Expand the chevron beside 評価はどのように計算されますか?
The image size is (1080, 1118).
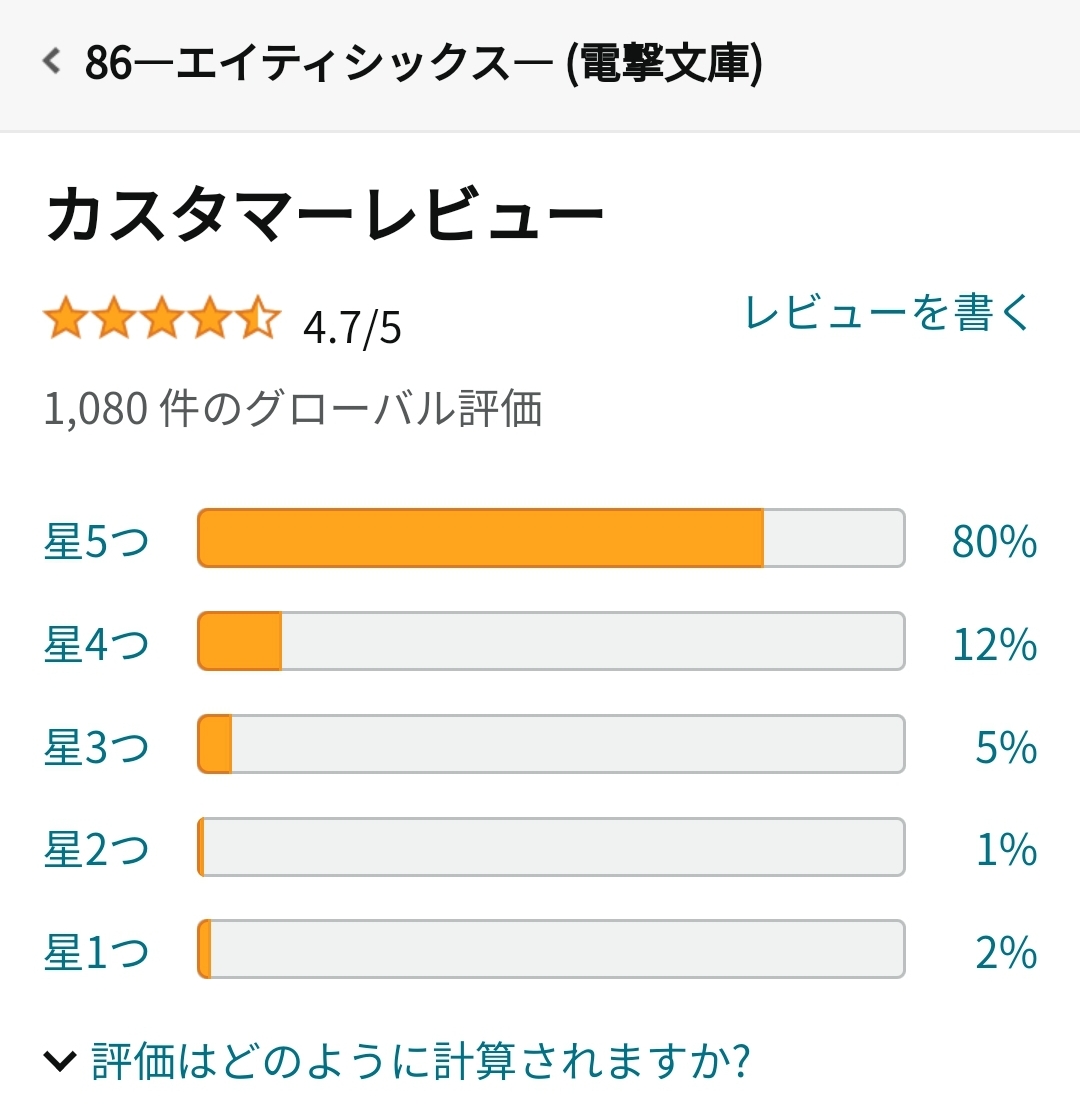[60, 1061]
